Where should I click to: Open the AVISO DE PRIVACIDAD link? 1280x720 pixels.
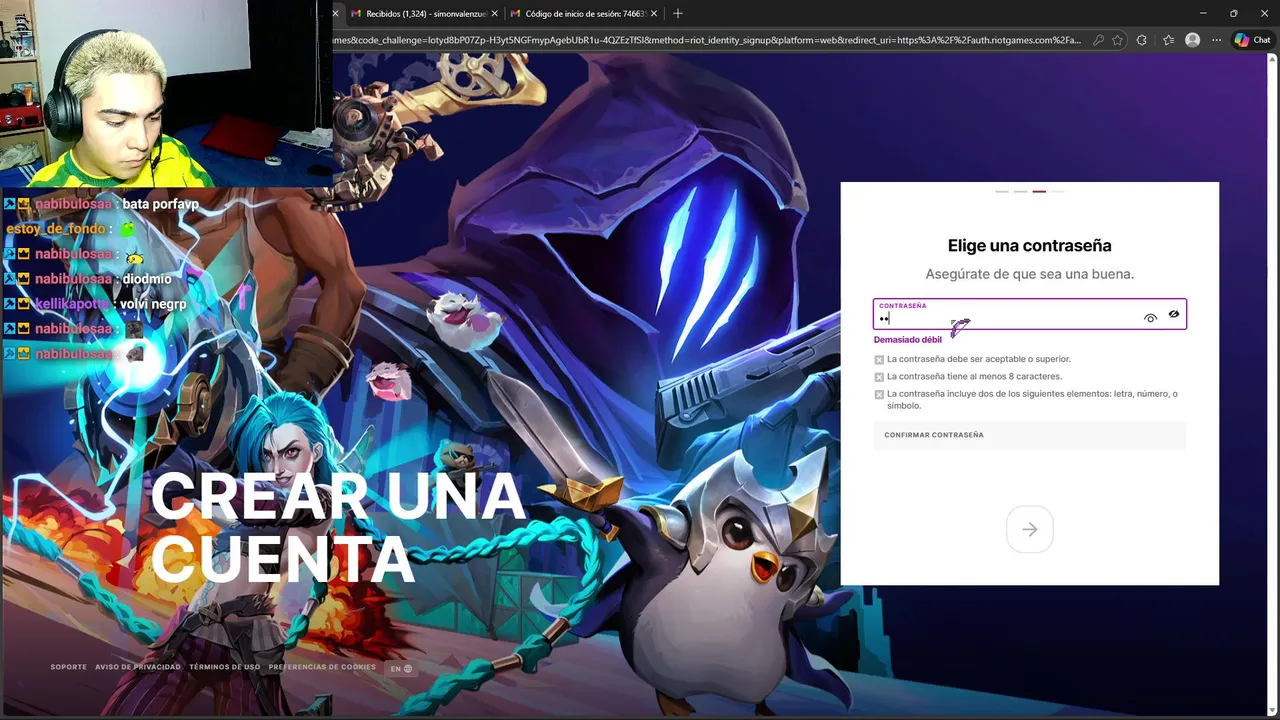[138, 667]
